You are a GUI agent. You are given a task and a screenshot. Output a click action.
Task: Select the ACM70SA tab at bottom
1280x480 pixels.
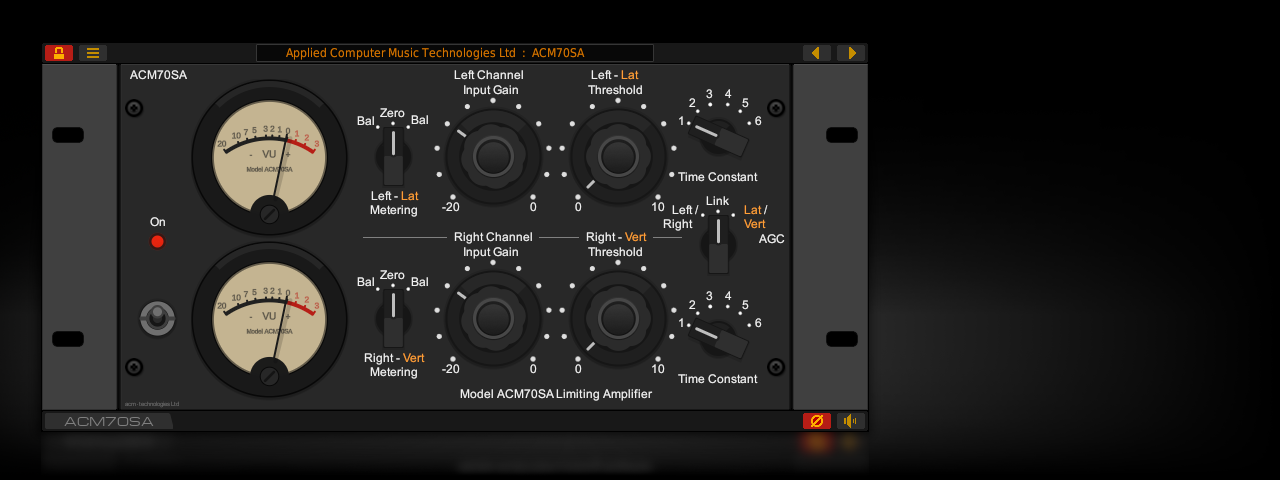click(x=109, y=421)
